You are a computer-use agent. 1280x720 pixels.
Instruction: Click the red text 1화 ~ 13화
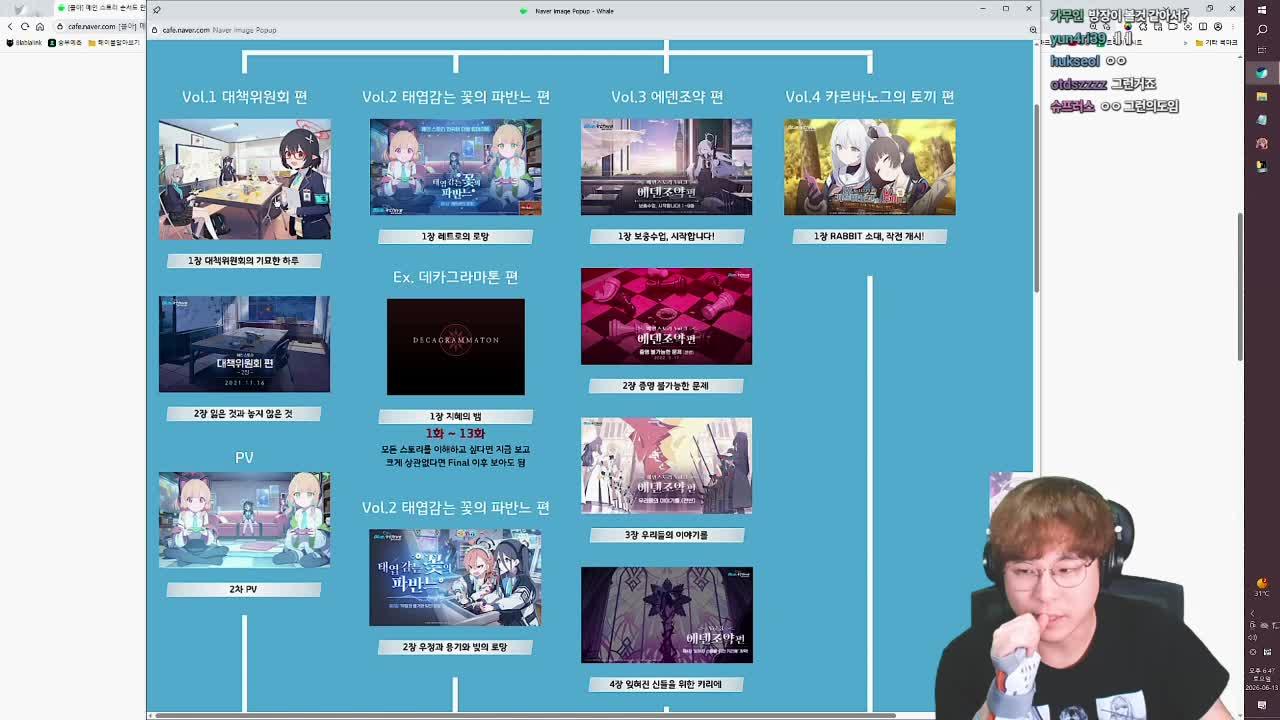click(455, 433)
